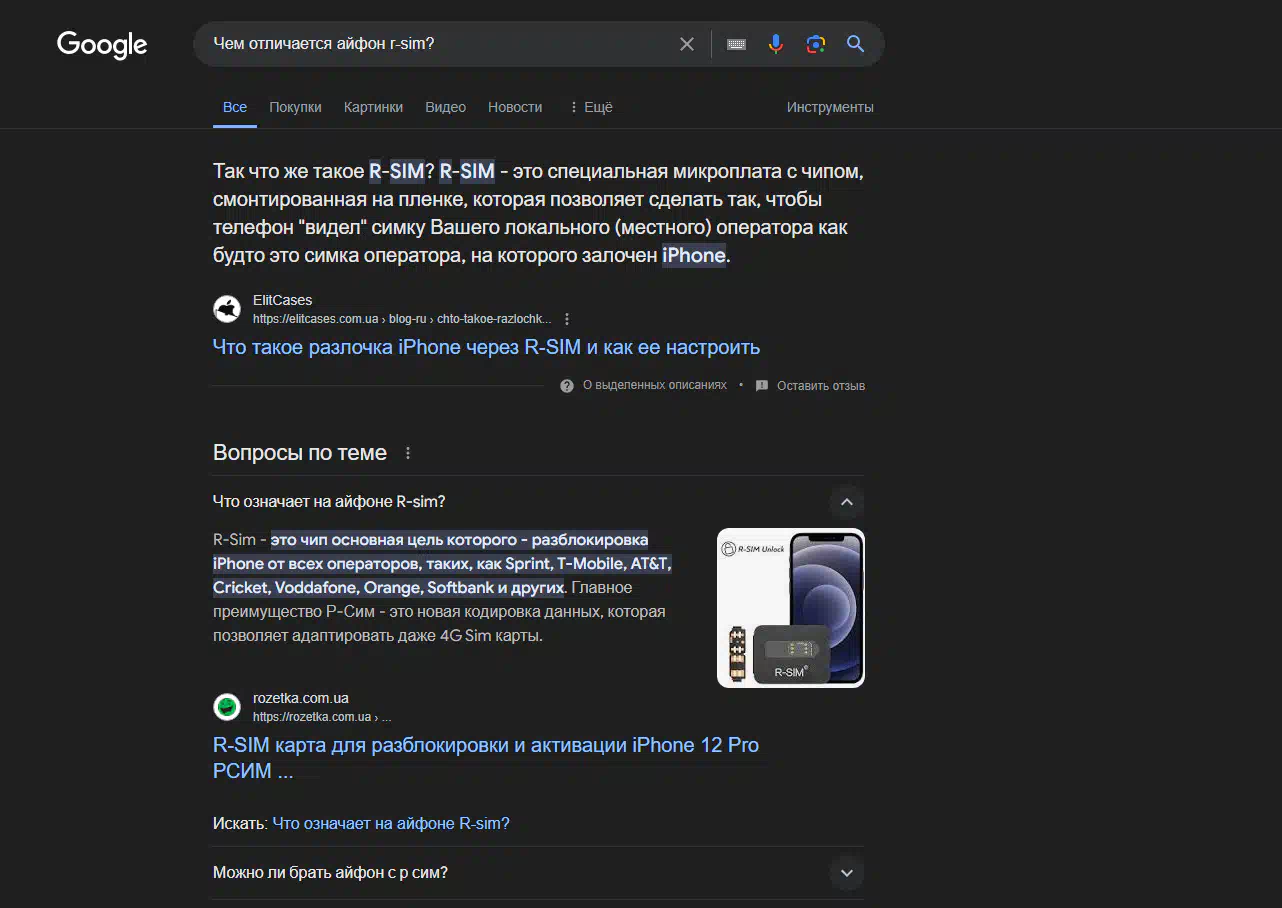Collapse the Что означает на айфоне R-sim question
Screen dimensions: 1282x908
click(847, 502)
